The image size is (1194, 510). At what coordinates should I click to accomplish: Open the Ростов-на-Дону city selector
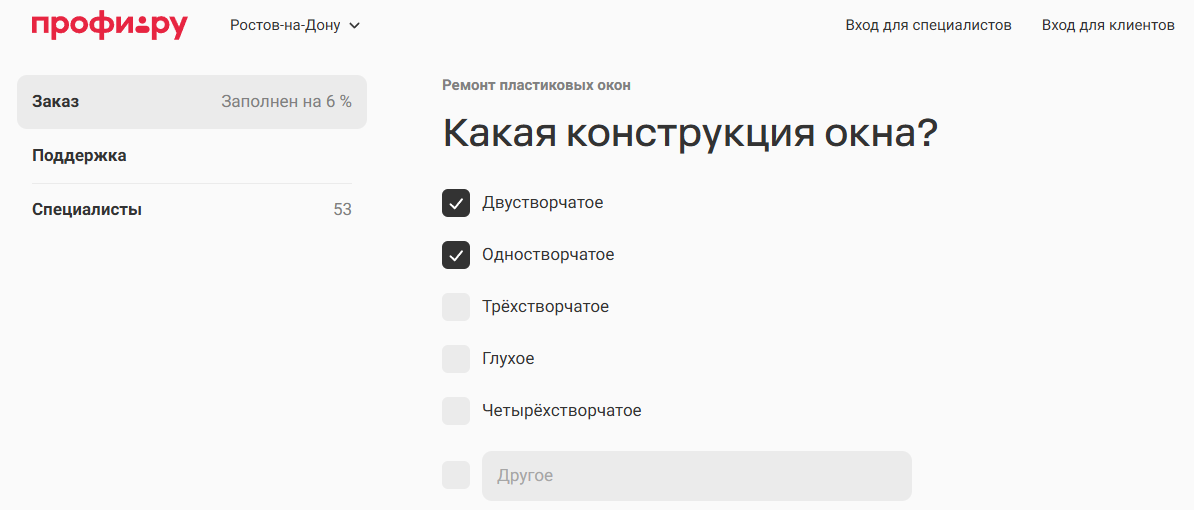tap(295, 25)
